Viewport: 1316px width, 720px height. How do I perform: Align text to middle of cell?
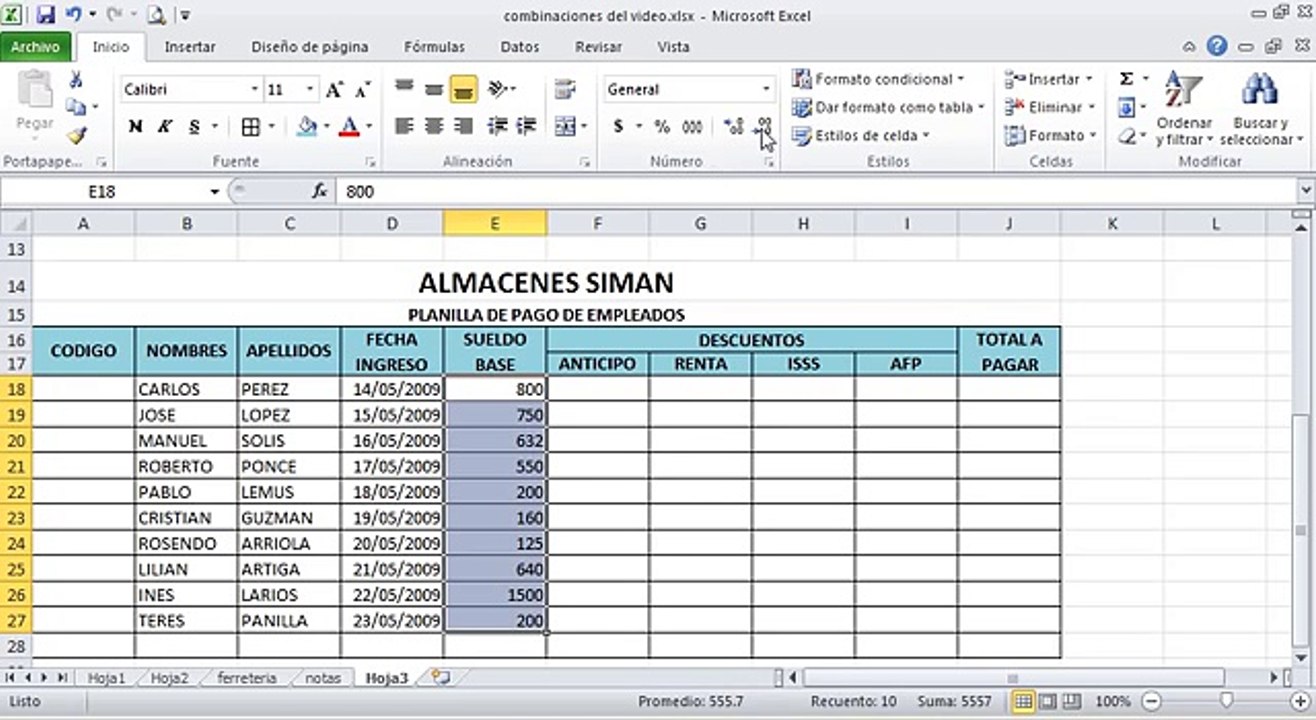pos(433,89)
